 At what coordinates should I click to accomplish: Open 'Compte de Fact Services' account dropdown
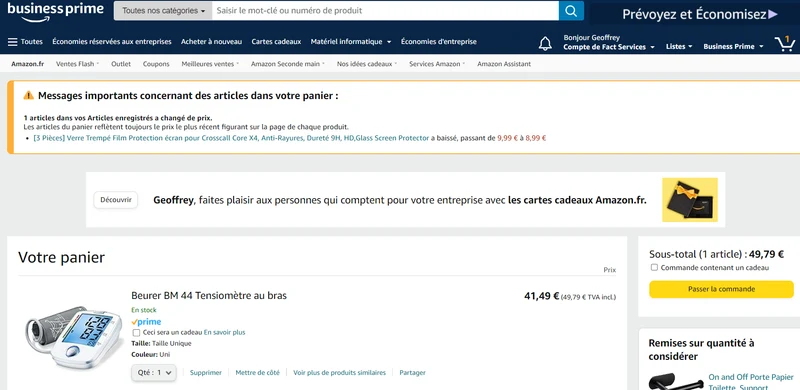[609, 47]
